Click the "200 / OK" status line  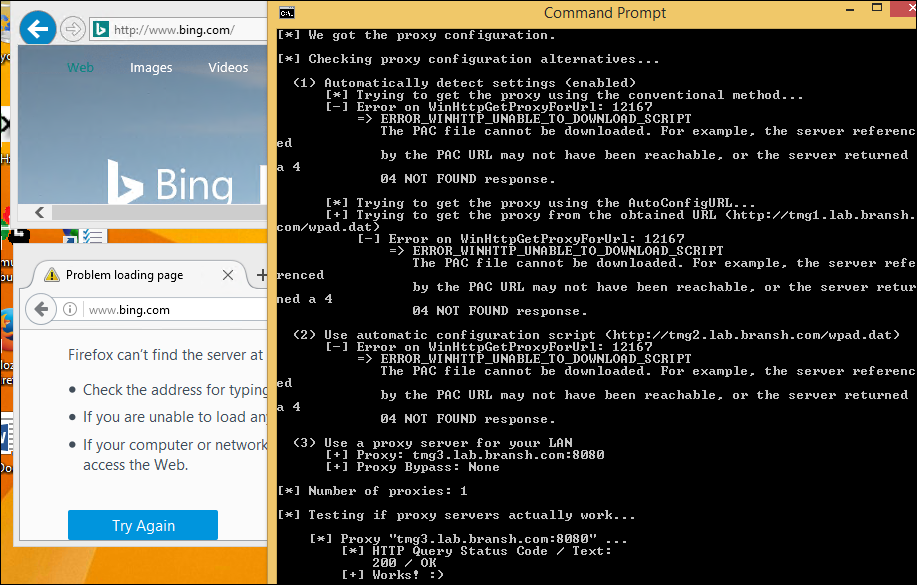[404, 563]
